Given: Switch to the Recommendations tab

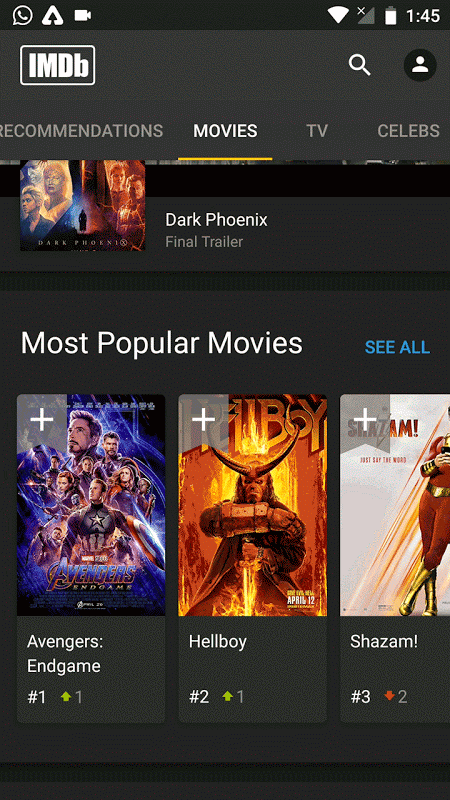Looking at the screenshot, I should tap(82, 131).
